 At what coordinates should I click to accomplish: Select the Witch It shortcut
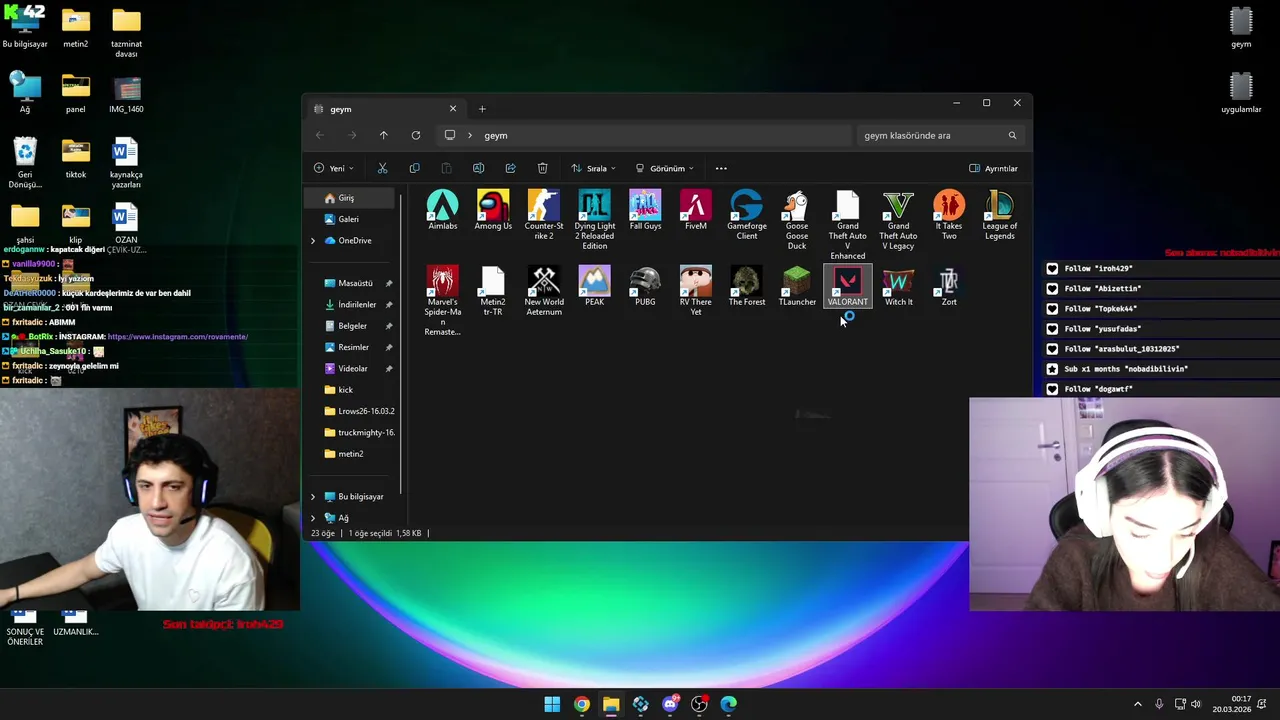[x=898, y=287]
